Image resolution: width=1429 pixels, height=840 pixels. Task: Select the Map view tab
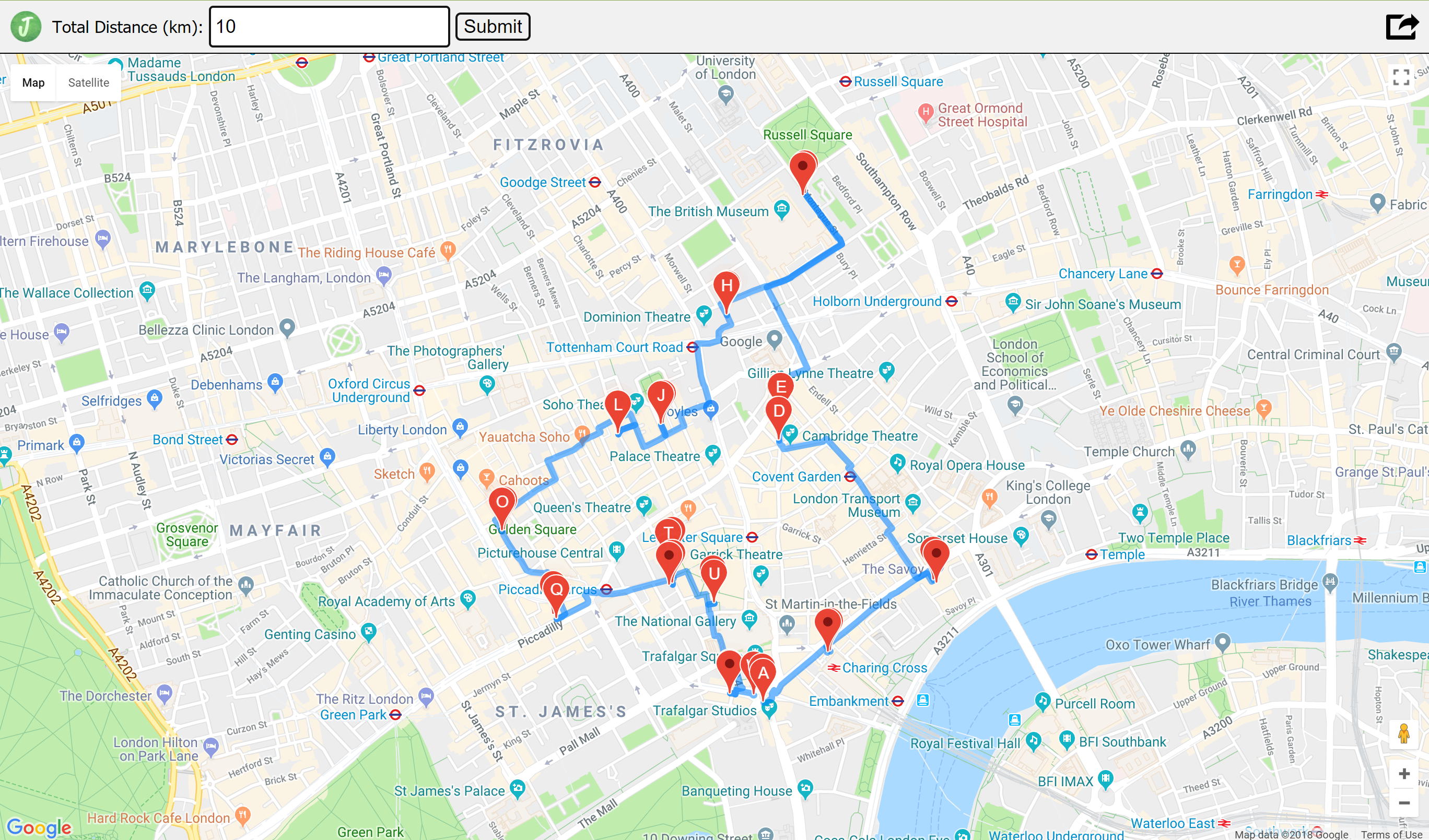[33, 83]
